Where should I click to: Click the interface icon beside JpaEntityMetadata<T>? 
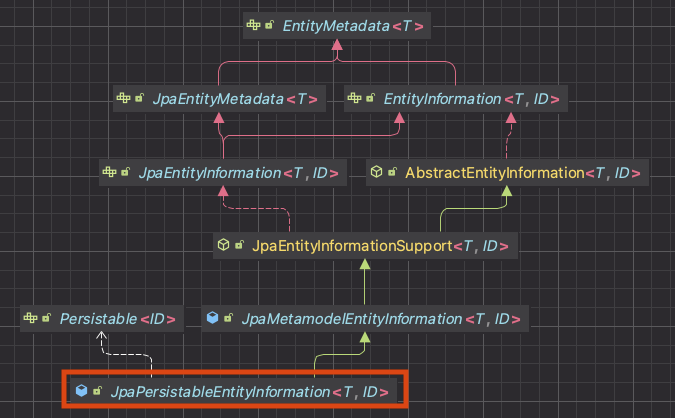pos(123,98)
